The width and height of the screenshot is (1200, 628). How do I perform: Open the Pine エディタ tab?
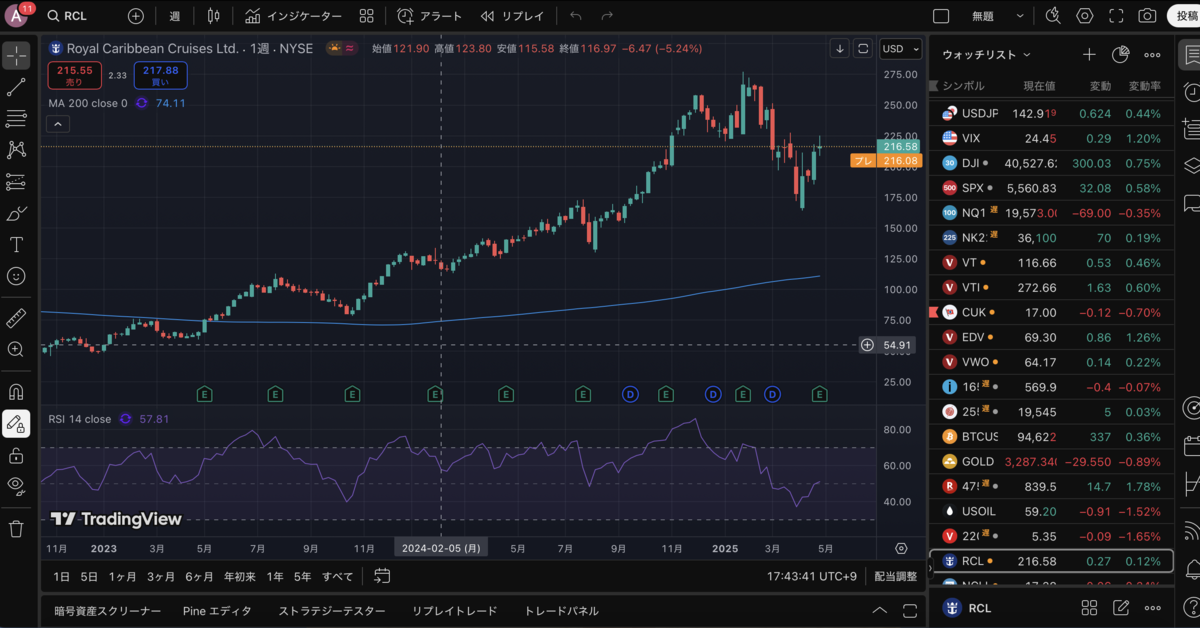point(217,611)
